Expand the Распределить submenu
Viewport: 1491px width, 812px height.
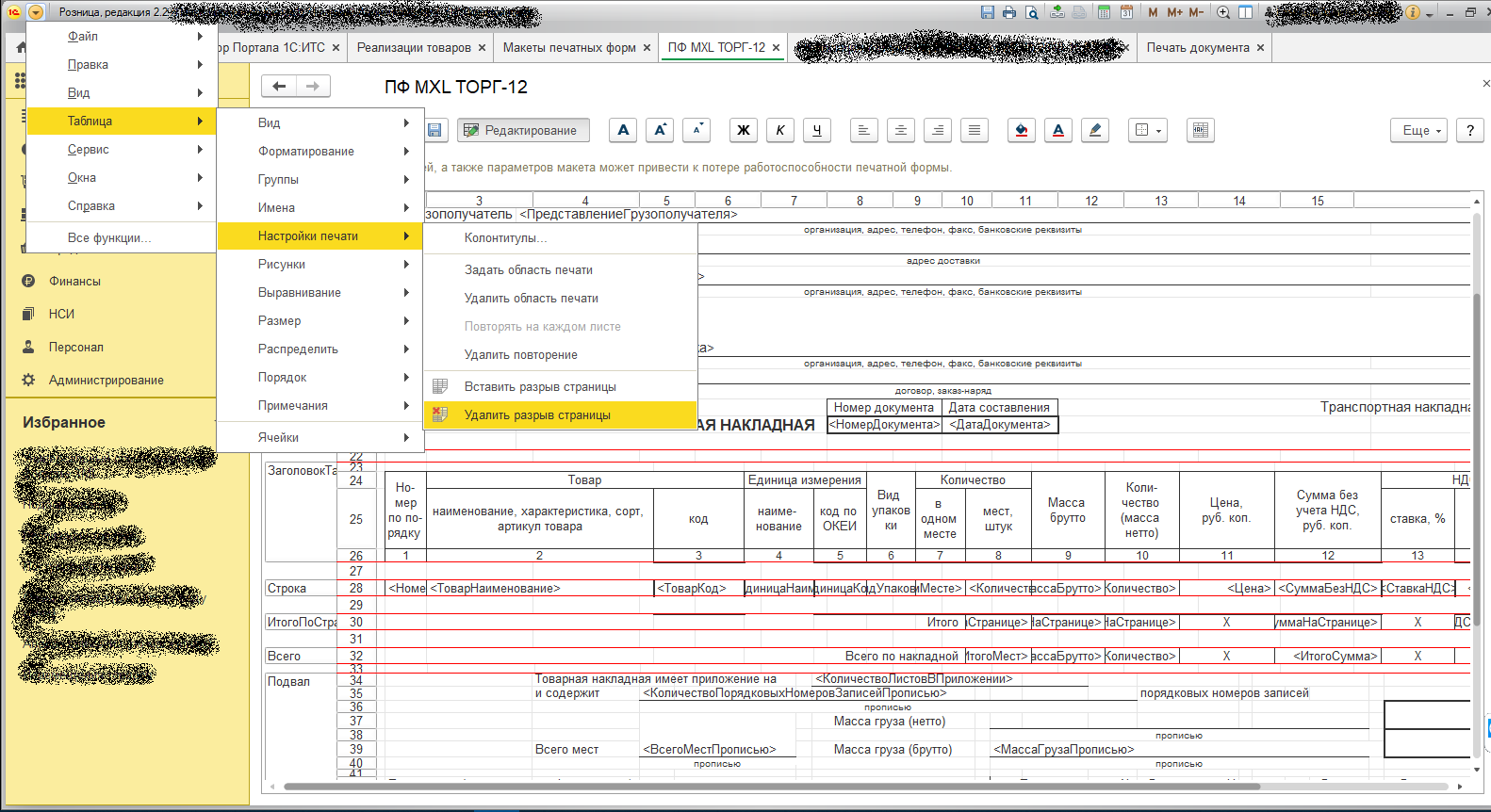click(320, 349)
